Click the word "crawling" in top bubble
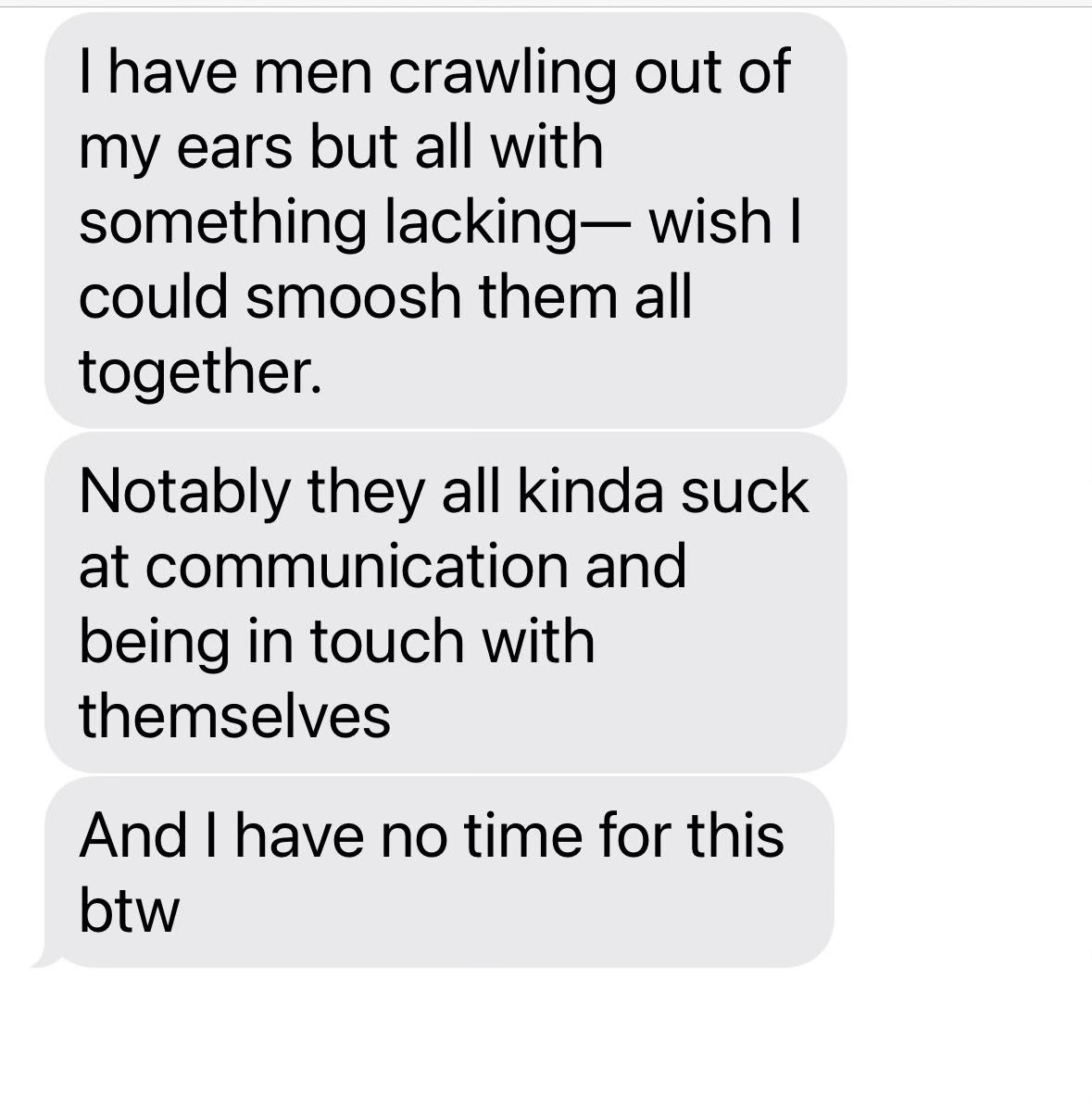The width and height of the screenshot is (1092, 1104). click(503, 72)
